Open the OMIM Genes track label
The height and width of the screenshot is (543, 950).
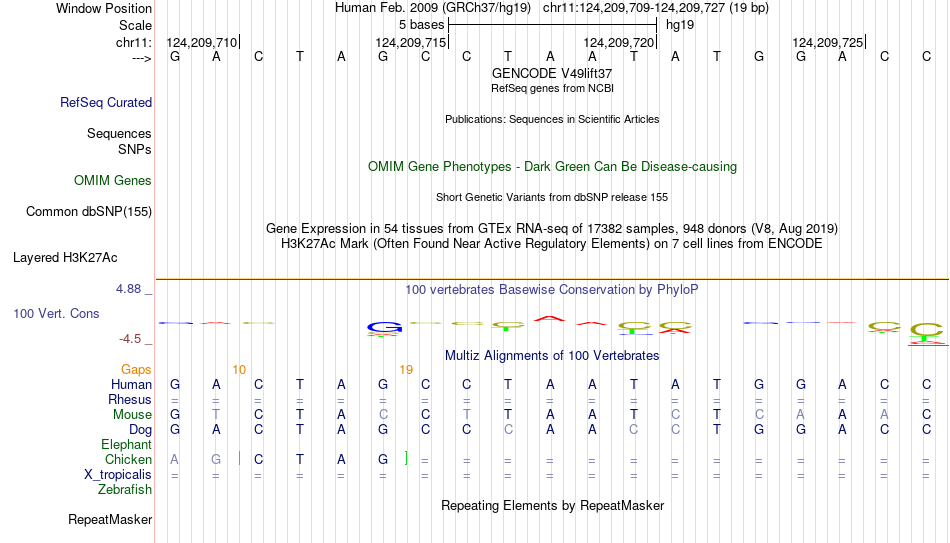(x=113, y=181)
